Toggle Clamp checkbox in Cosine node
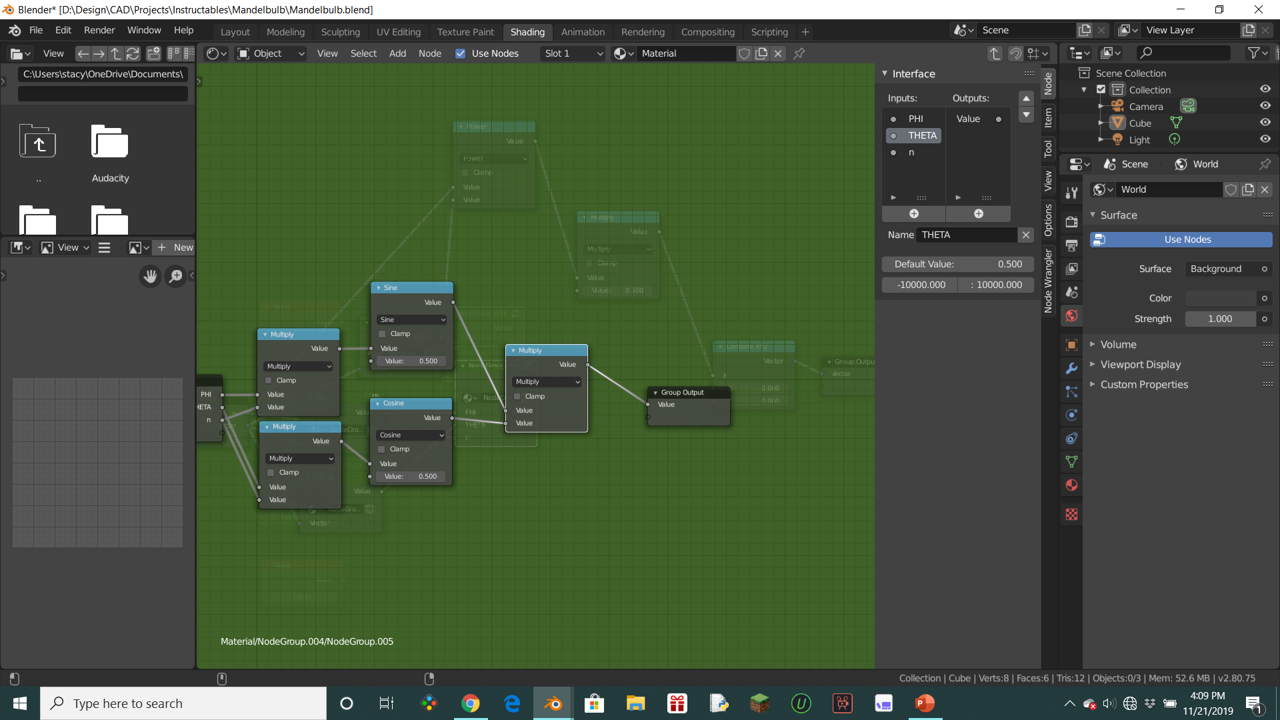The height and width of the screenshot is (720, 1280). [382, 449]
